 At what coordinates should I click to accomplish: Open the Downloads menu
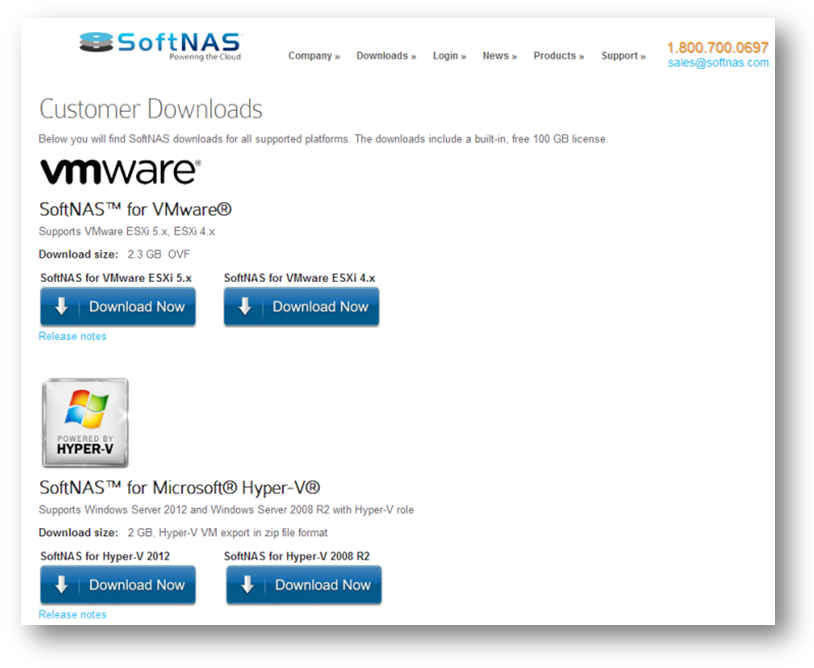click(386, 56)
